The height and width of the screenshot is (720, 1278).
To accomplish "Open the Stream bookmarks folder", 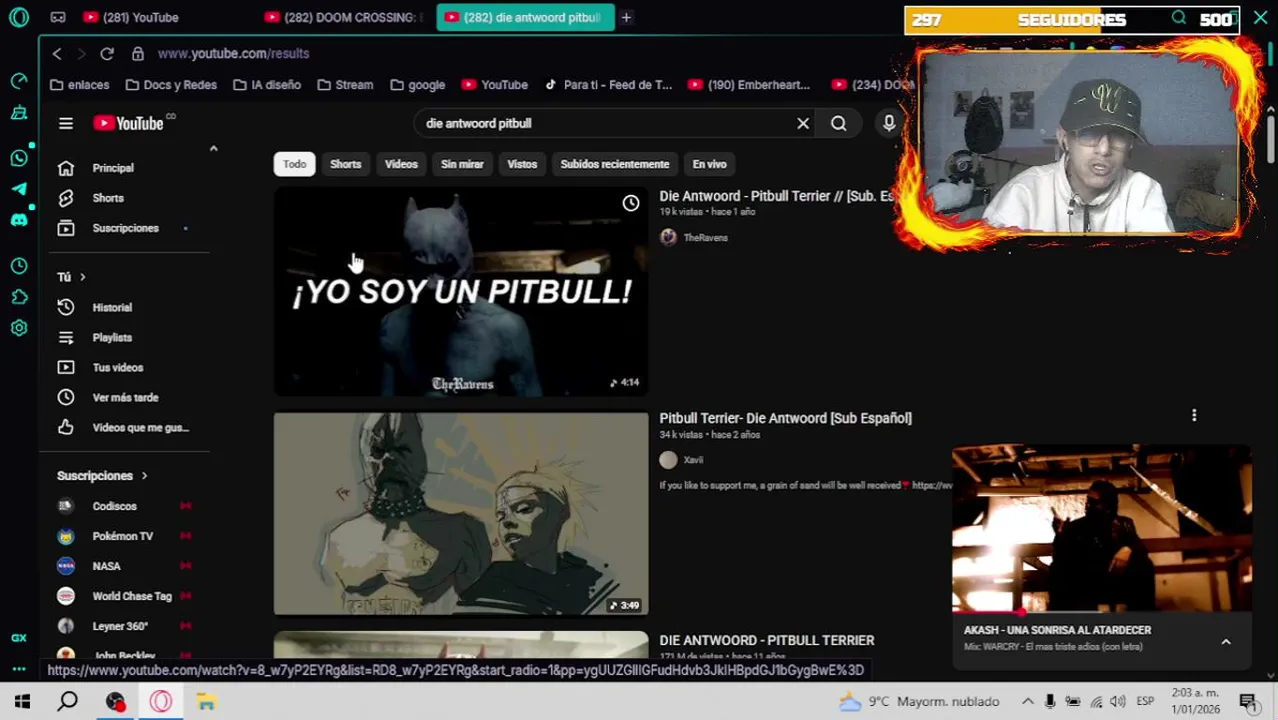I will [344, 85].
